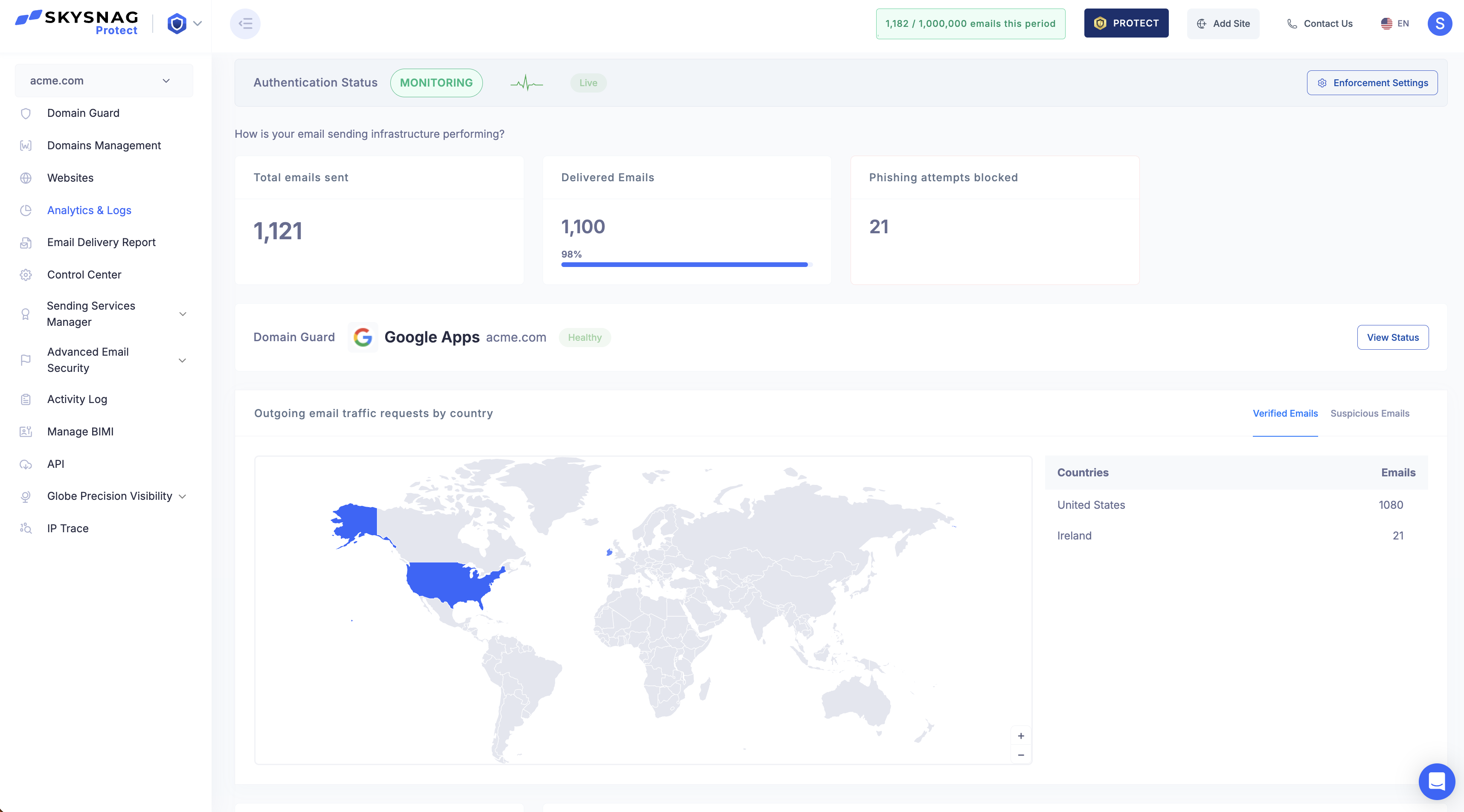The width and height of the screenshot is (1464, 812).
Task: Click the Websites globe icon
Action: [26, 178]
